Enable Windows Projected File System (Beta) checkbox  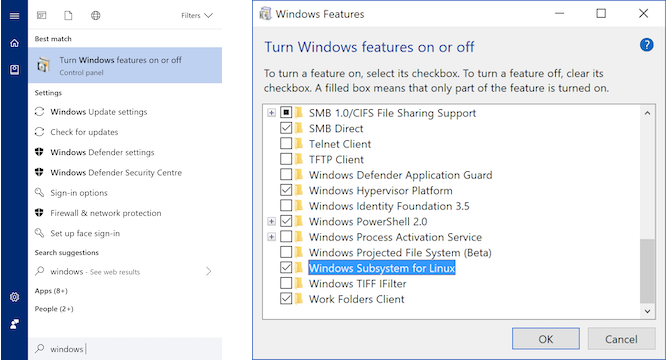point(286,252)
